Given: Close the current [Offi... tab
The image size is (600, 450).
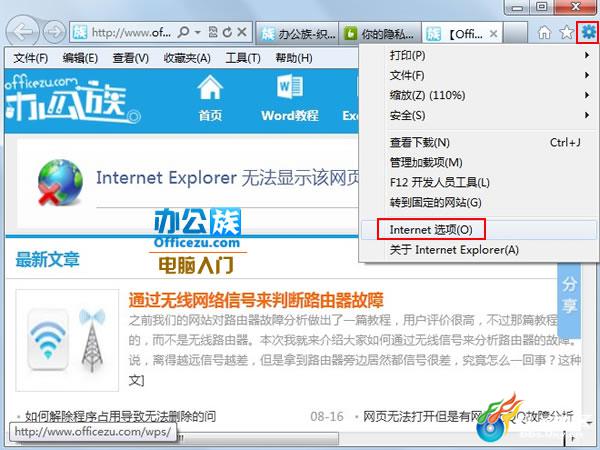Looking at the screenshot, I should click(x=493, y=34).
